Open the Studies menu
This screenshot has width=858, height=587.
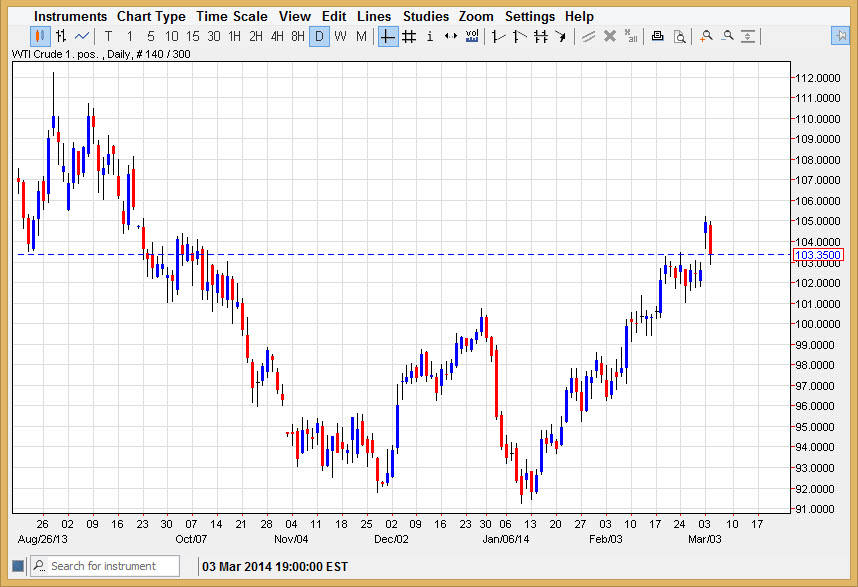point(426,16)
